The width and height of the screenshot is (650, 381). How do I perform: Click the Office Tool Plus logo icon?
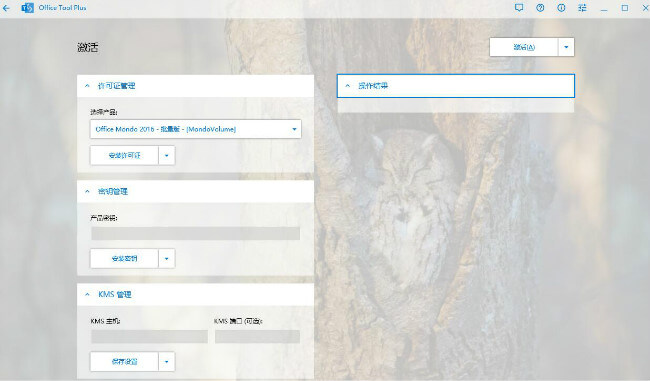tap(27, 8)
